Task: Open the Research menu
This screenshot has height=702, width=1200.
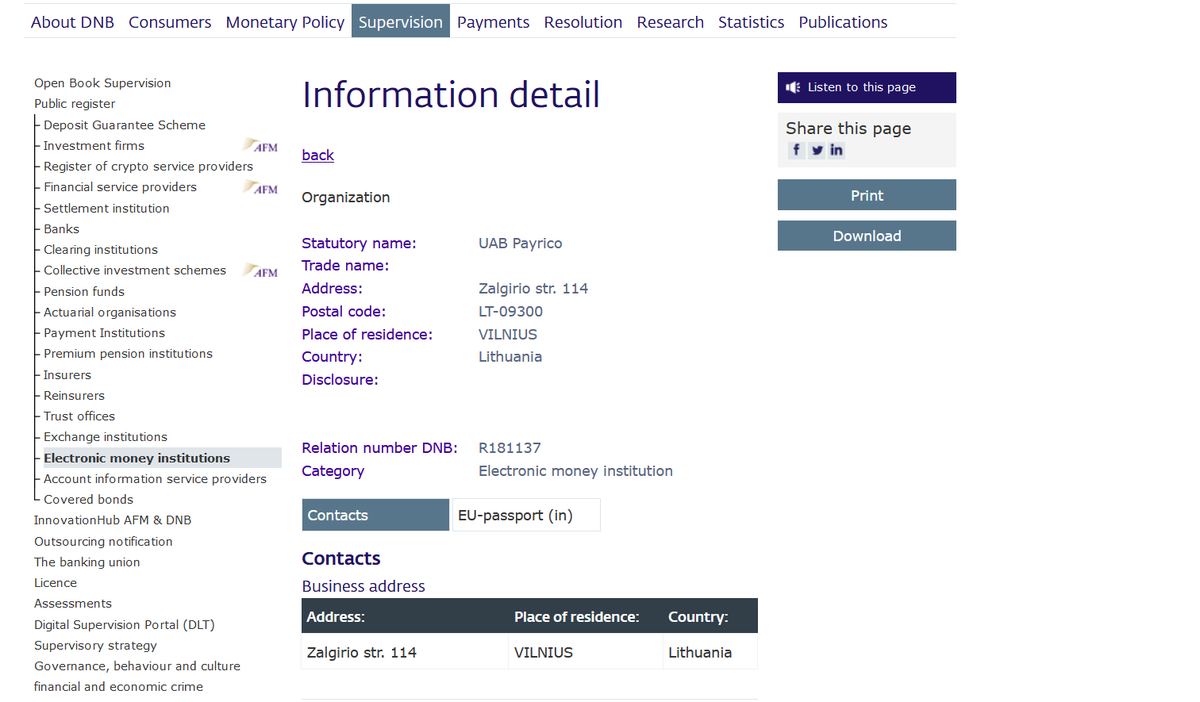Action: click(x=670, y=22)
